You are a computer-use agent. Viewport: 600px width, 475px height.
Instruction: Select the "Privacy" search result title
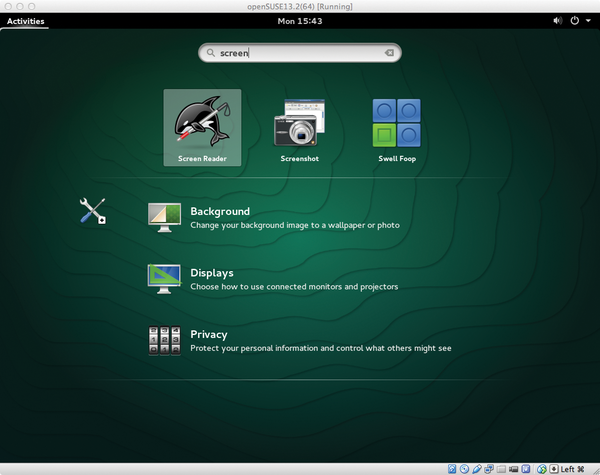click(209, 335)
